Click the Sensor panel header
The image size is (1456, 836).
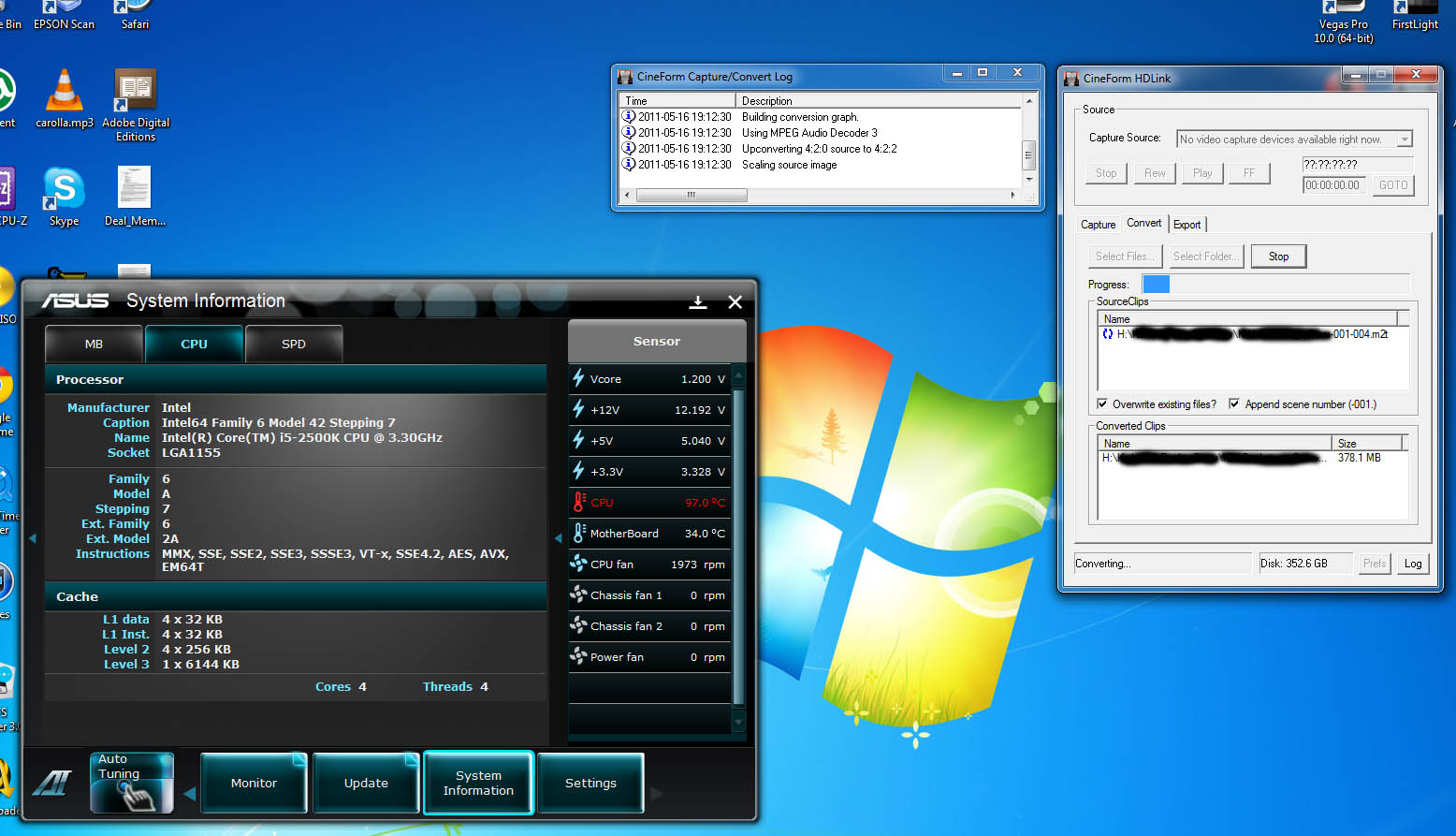[657, 341]
